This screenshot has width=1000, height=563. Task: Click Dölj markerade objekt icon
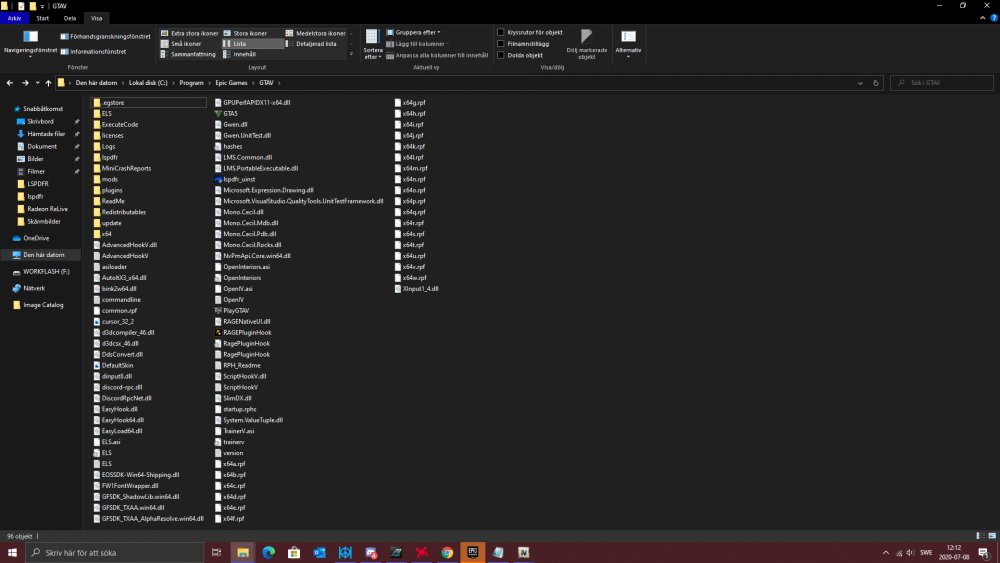[586, 38]
